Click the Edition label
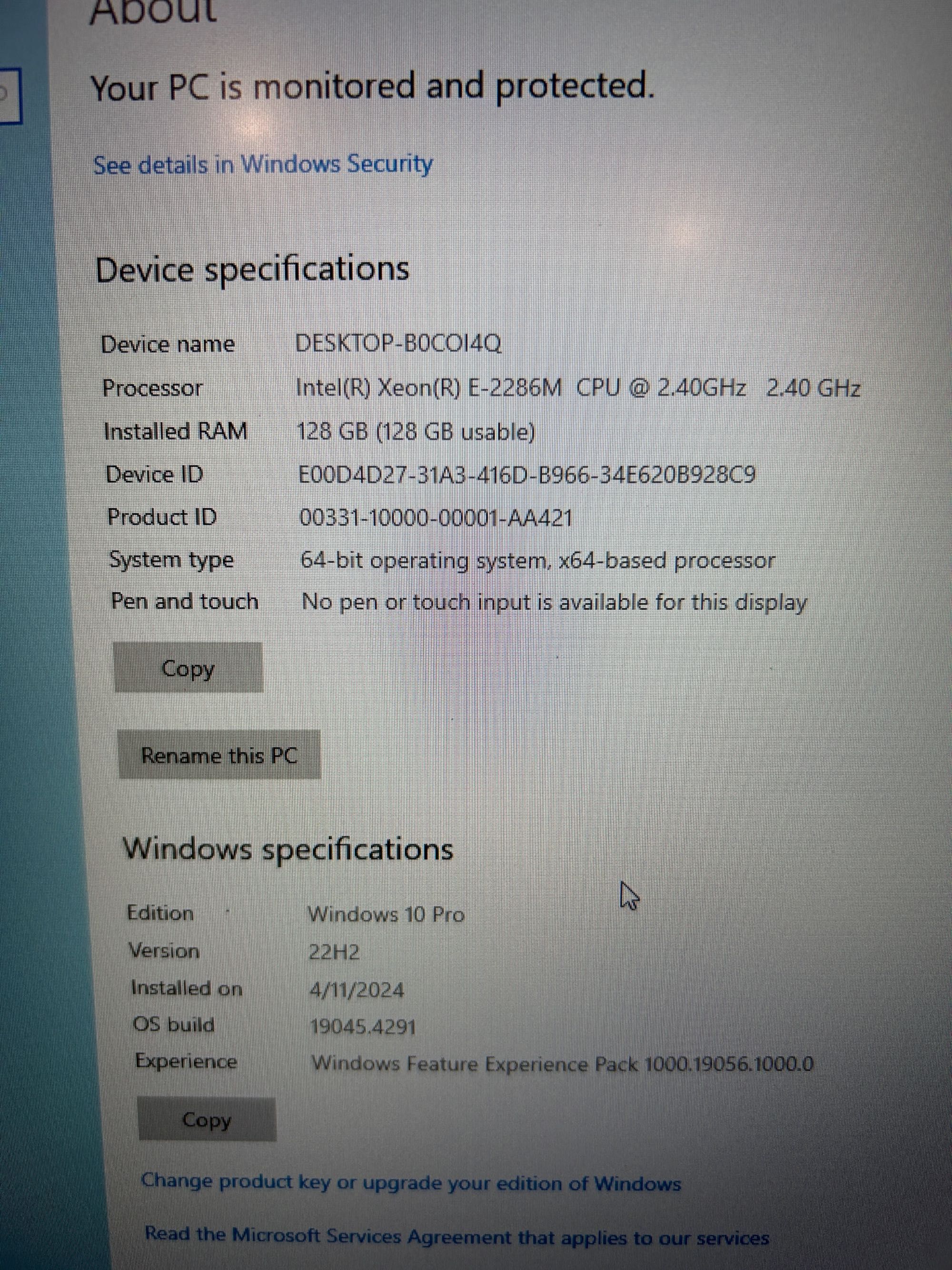This screenshot has height=1270, width=952. click(x=161, y=913)
